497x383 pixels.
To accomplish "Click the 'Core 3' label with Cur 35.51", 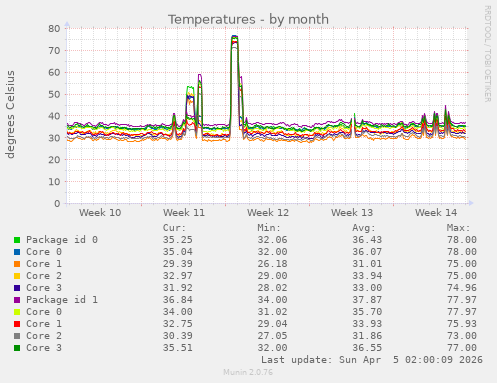I will 44,348.
